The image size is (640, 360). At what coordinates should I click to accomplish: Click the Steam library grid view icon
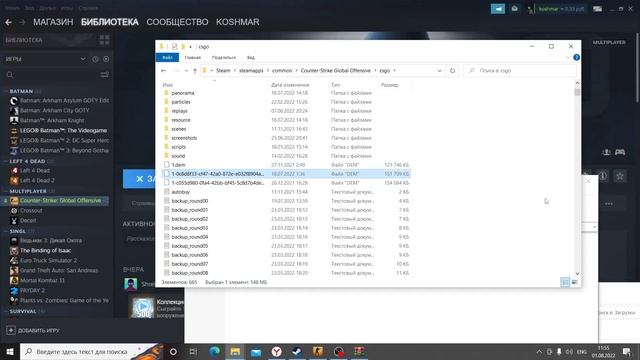click(104, 40)
